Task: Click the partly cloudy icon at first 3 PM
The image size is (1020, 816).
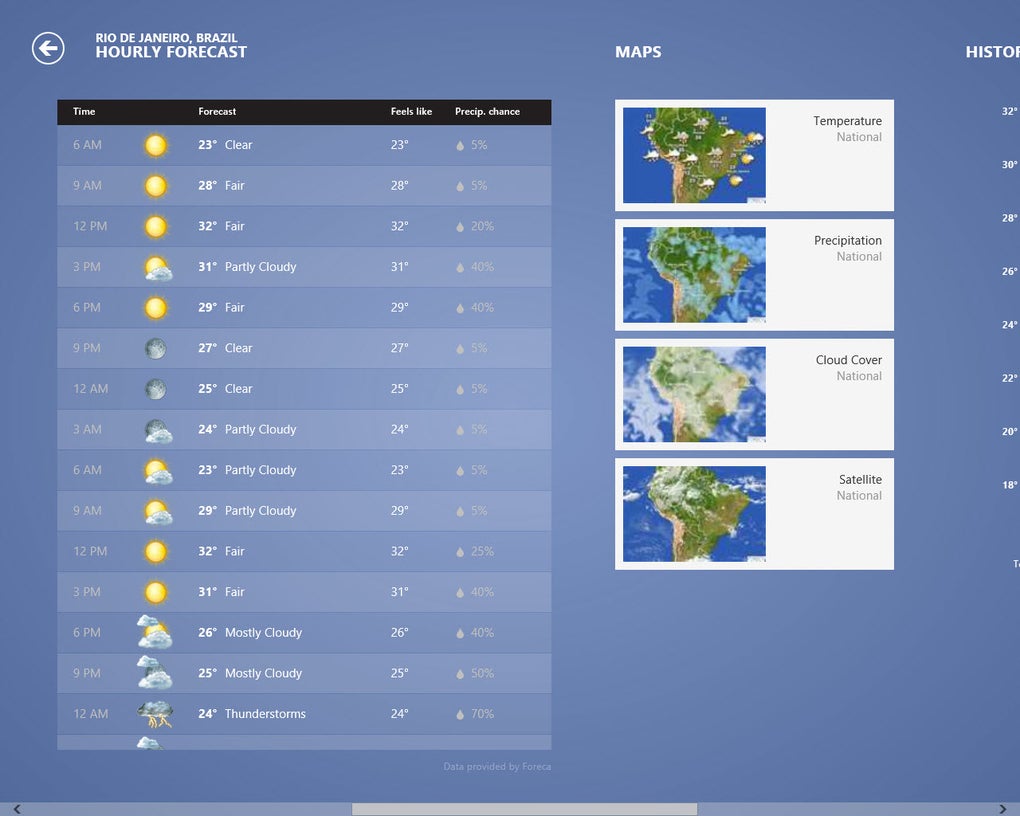Action: pos(158,267)
